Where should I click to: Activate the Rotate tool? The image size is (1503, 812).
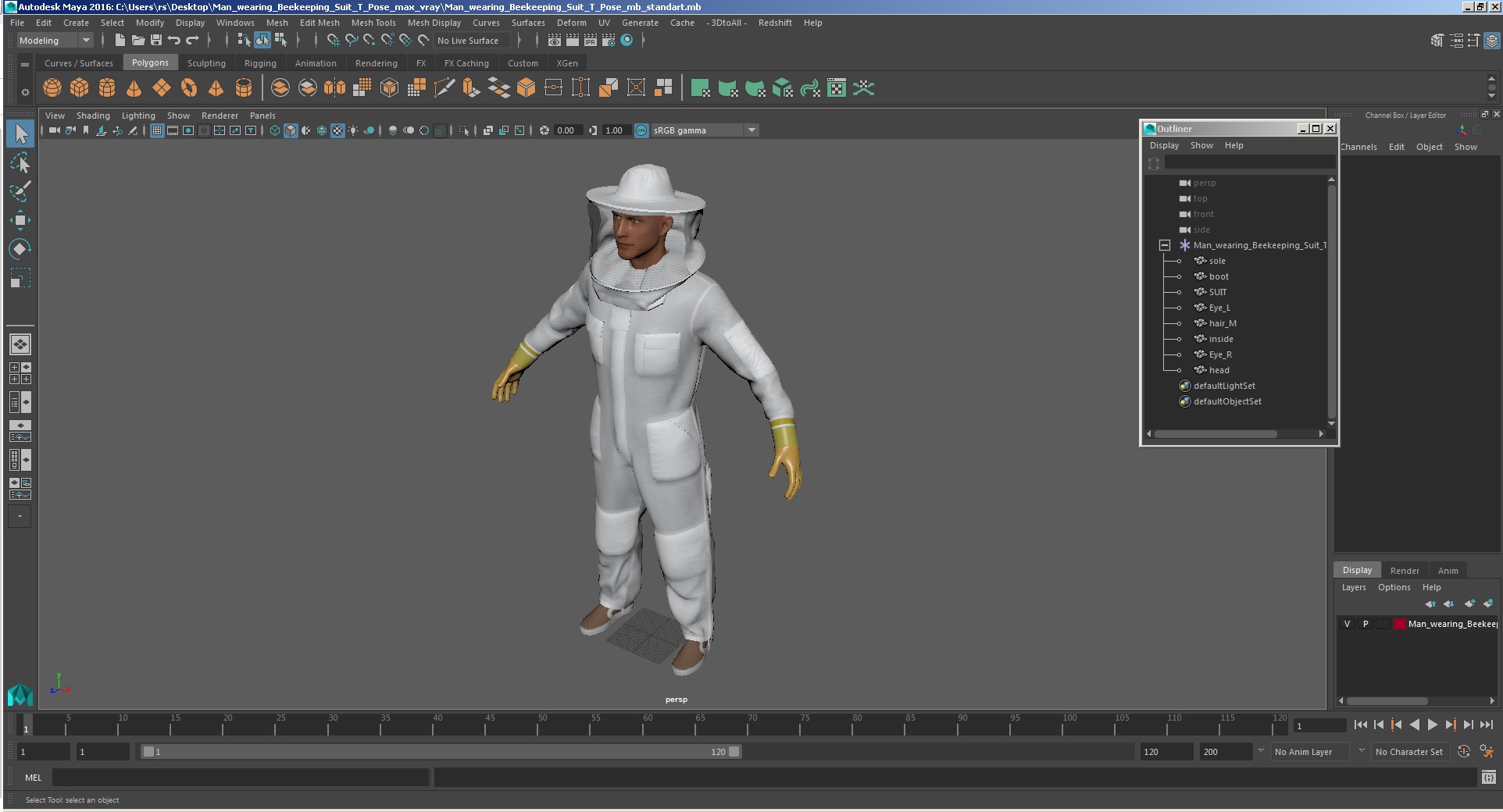[x=20, y=249]
